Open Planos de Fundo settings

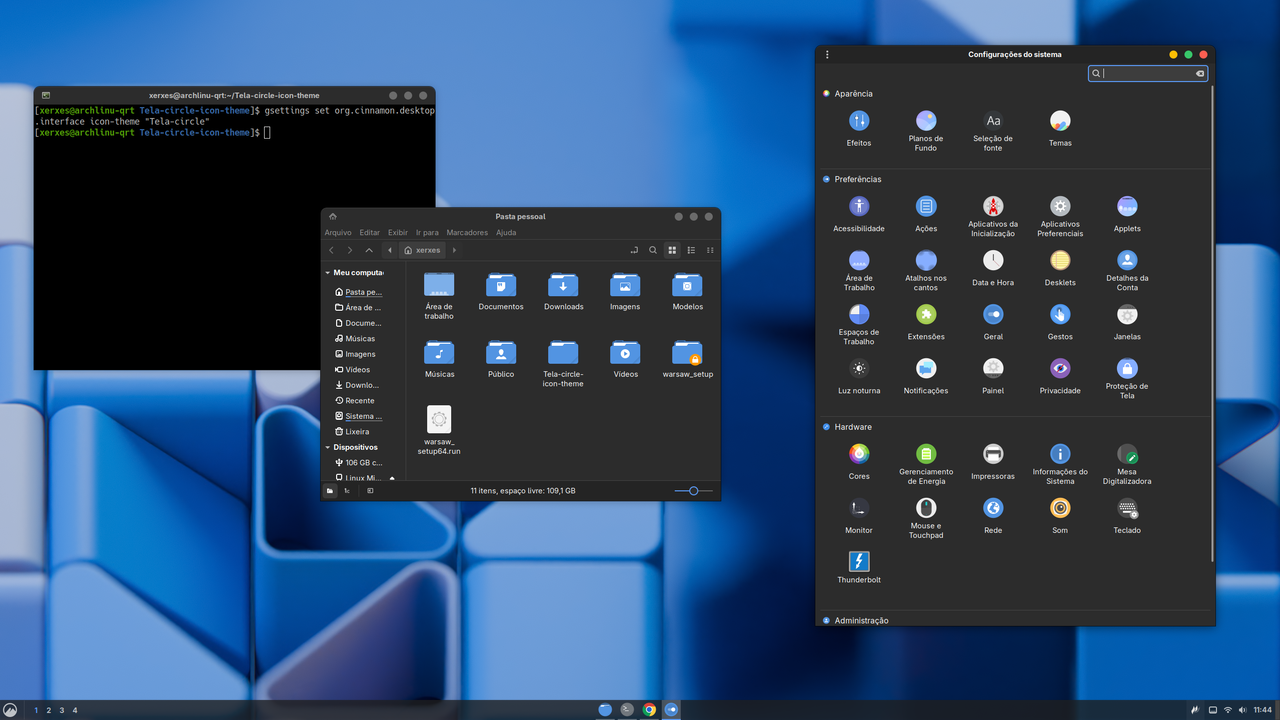click(x=926, y=122)
